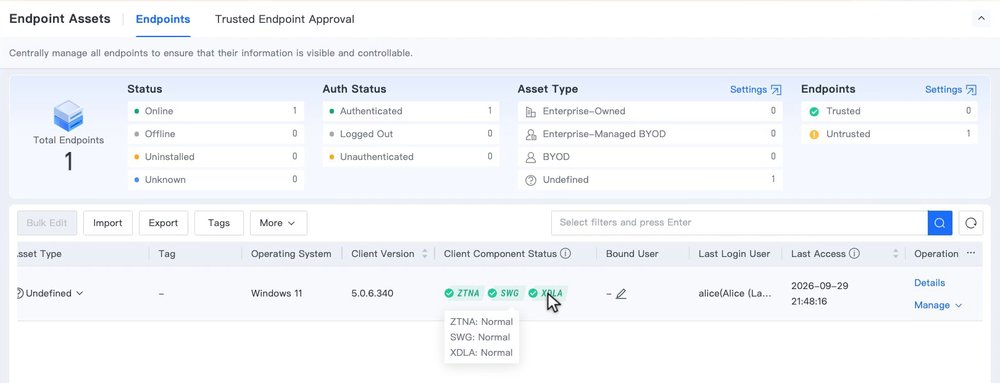The width and height of the screenshot is (1000, 383).
Task: Click the Operating System column header
Action: [291, 254]
